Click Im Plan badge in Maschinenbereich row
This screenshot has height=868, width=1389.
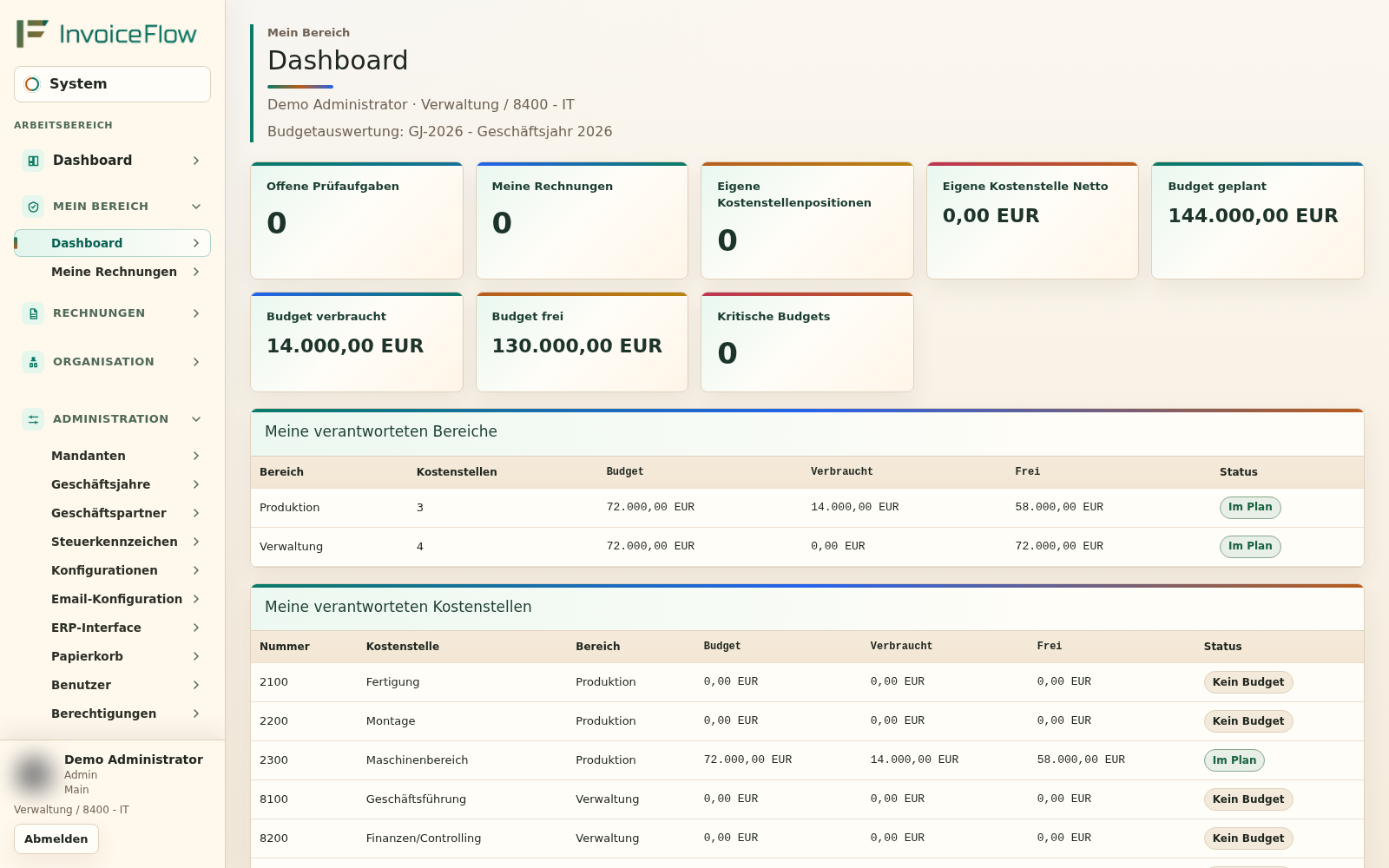[1234, 760]
